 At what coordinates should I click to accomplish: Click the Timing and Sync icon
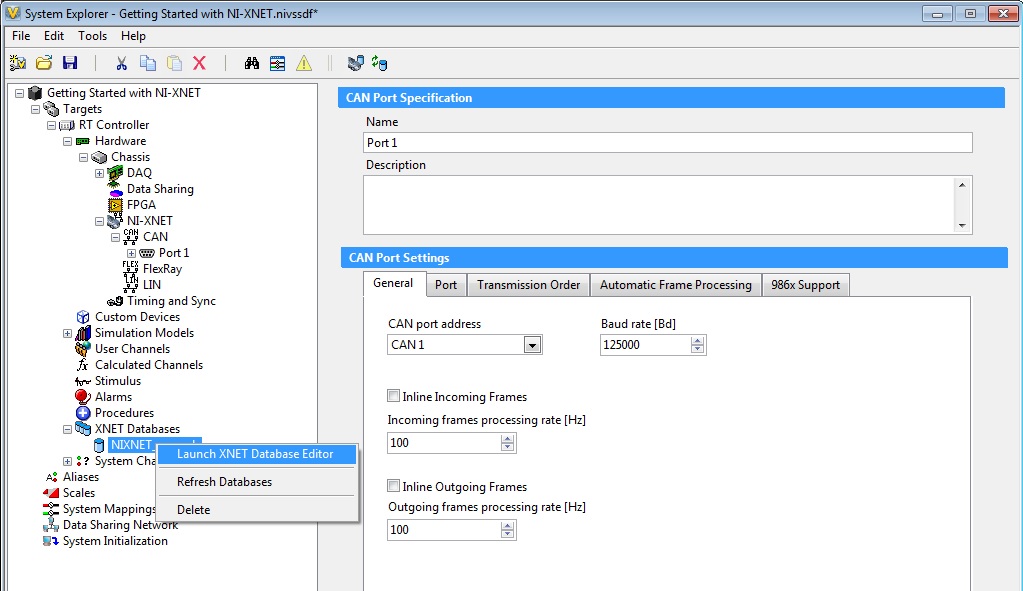tap(115, 301)
